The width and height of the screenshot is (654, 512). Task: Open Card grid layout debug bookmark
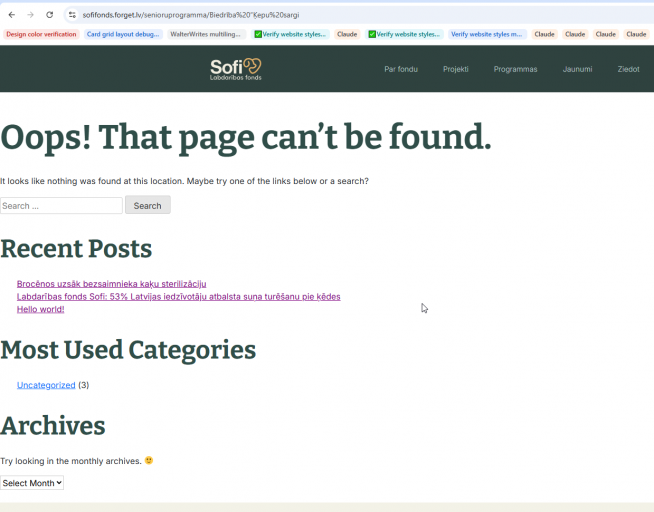tap(123, 34)
